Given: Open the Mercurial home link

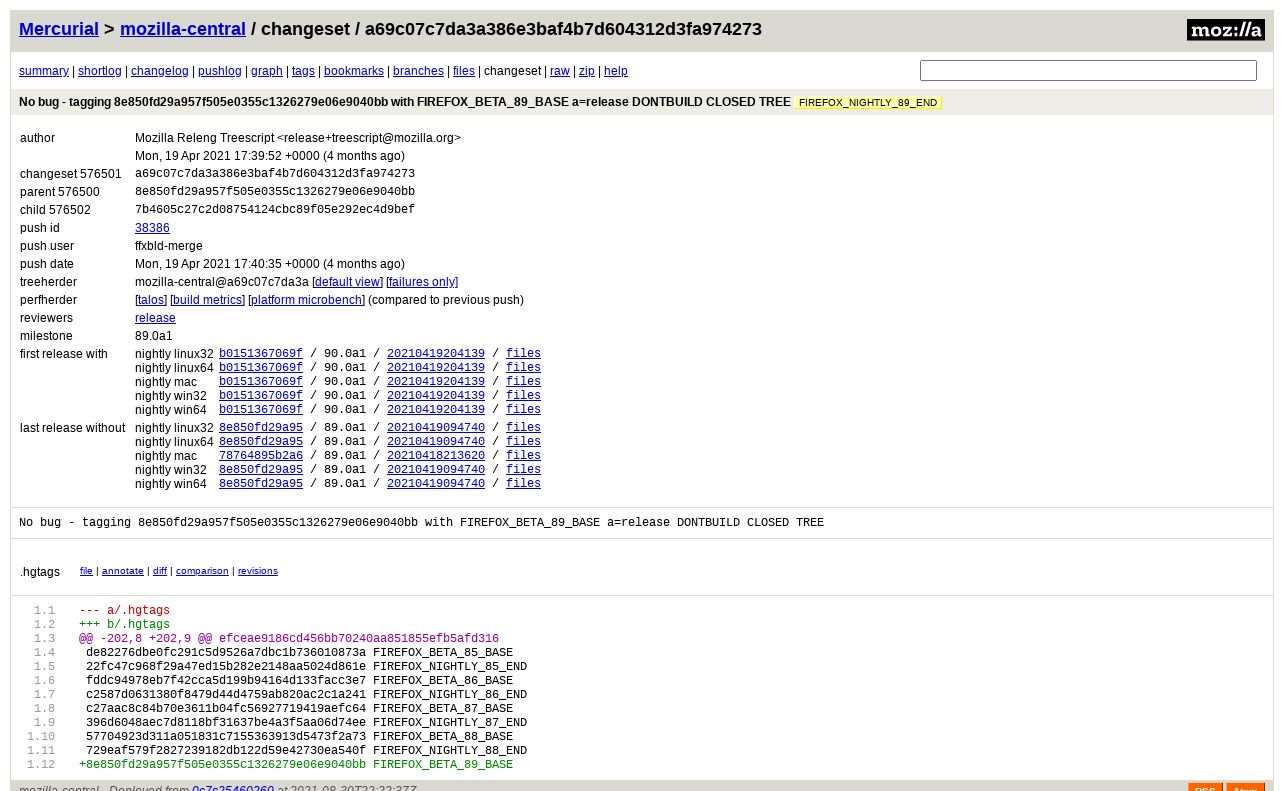Looking at the screenshot, I should click(59, 29).
